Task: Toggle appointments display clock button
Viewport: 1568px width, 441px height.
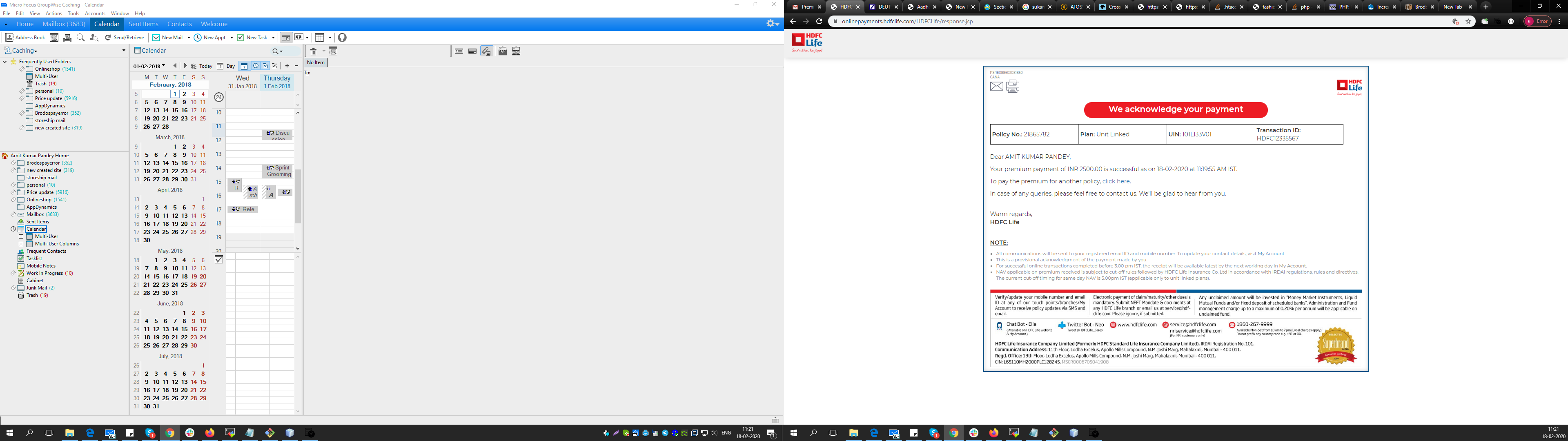Action: [256, 66]
